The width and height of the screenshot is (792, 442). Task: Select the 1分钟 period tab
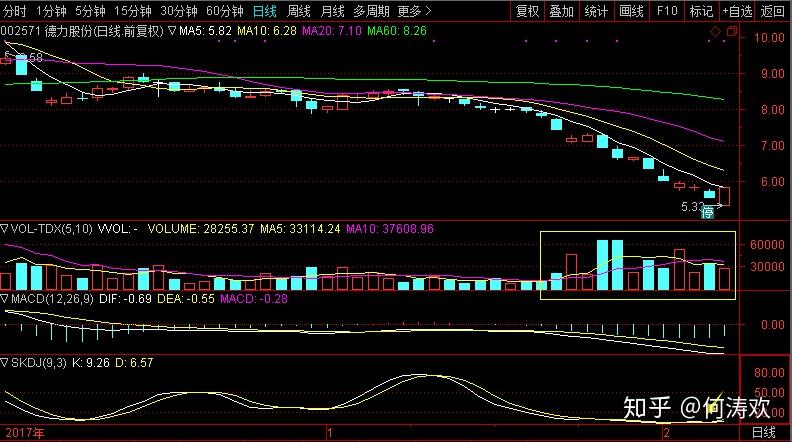(52, 11)
